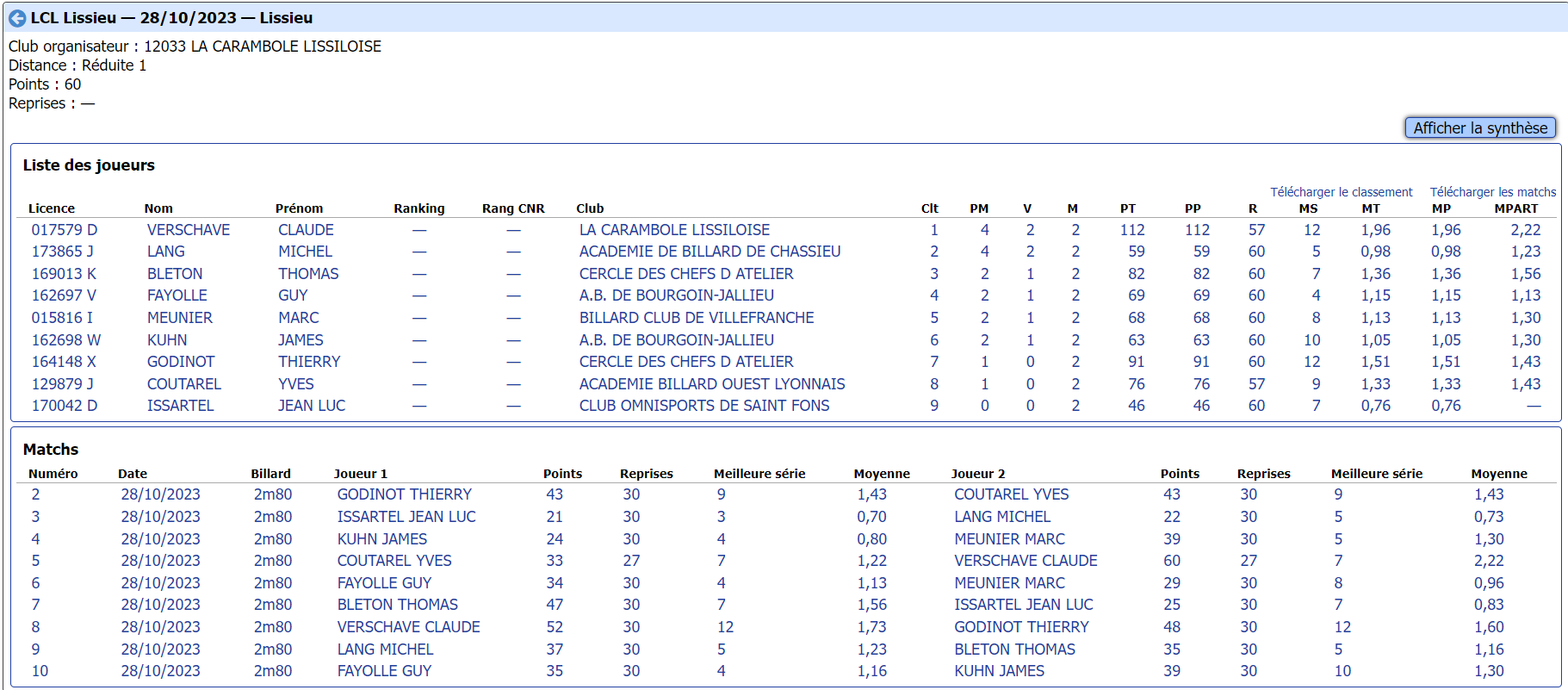Open match number 3

tap(35, 517)
